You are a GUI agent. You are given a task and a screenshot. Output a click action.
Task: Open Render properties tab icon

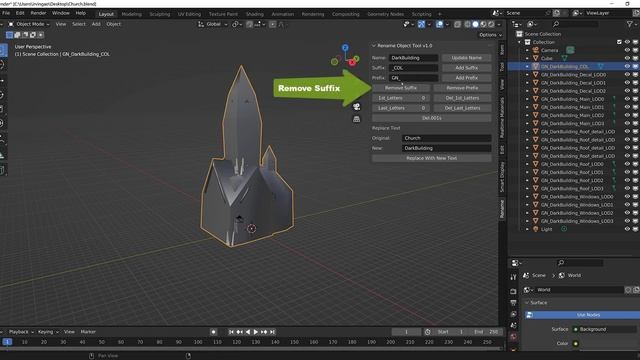513,291
